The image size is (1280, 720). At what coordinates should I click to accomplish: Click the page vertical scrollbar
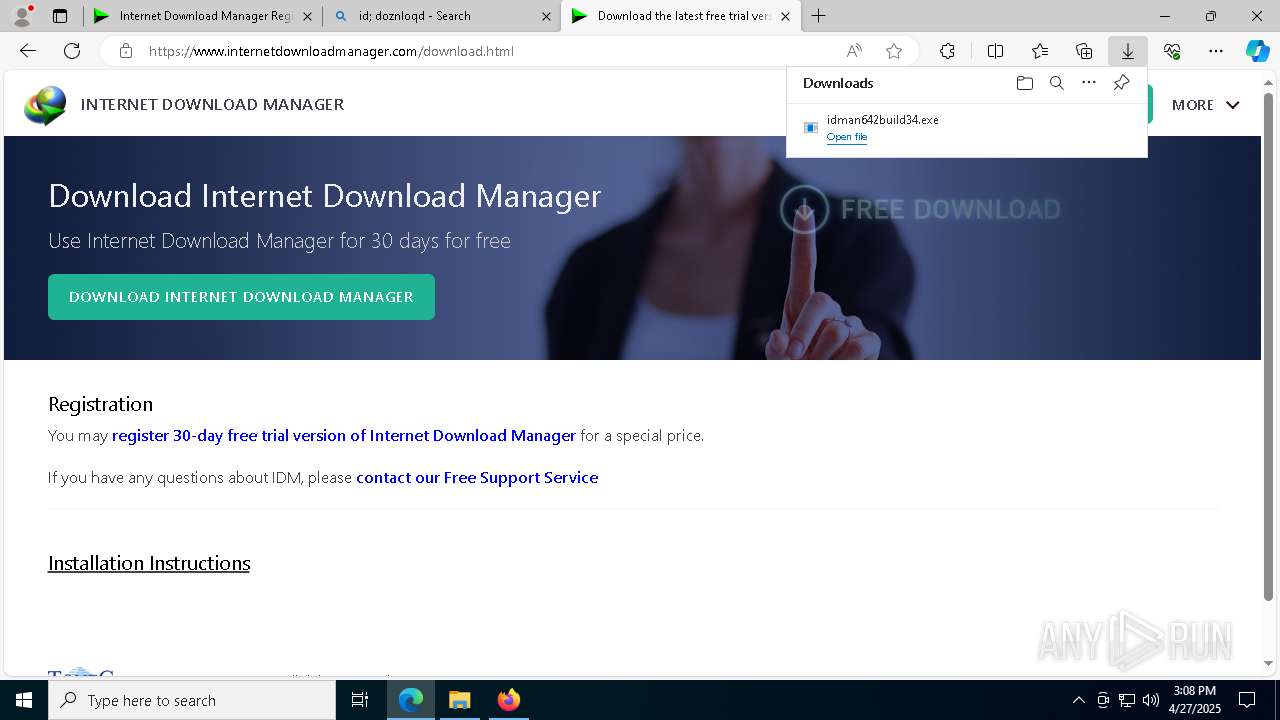pyautogui.click(x=1269, y=345)
